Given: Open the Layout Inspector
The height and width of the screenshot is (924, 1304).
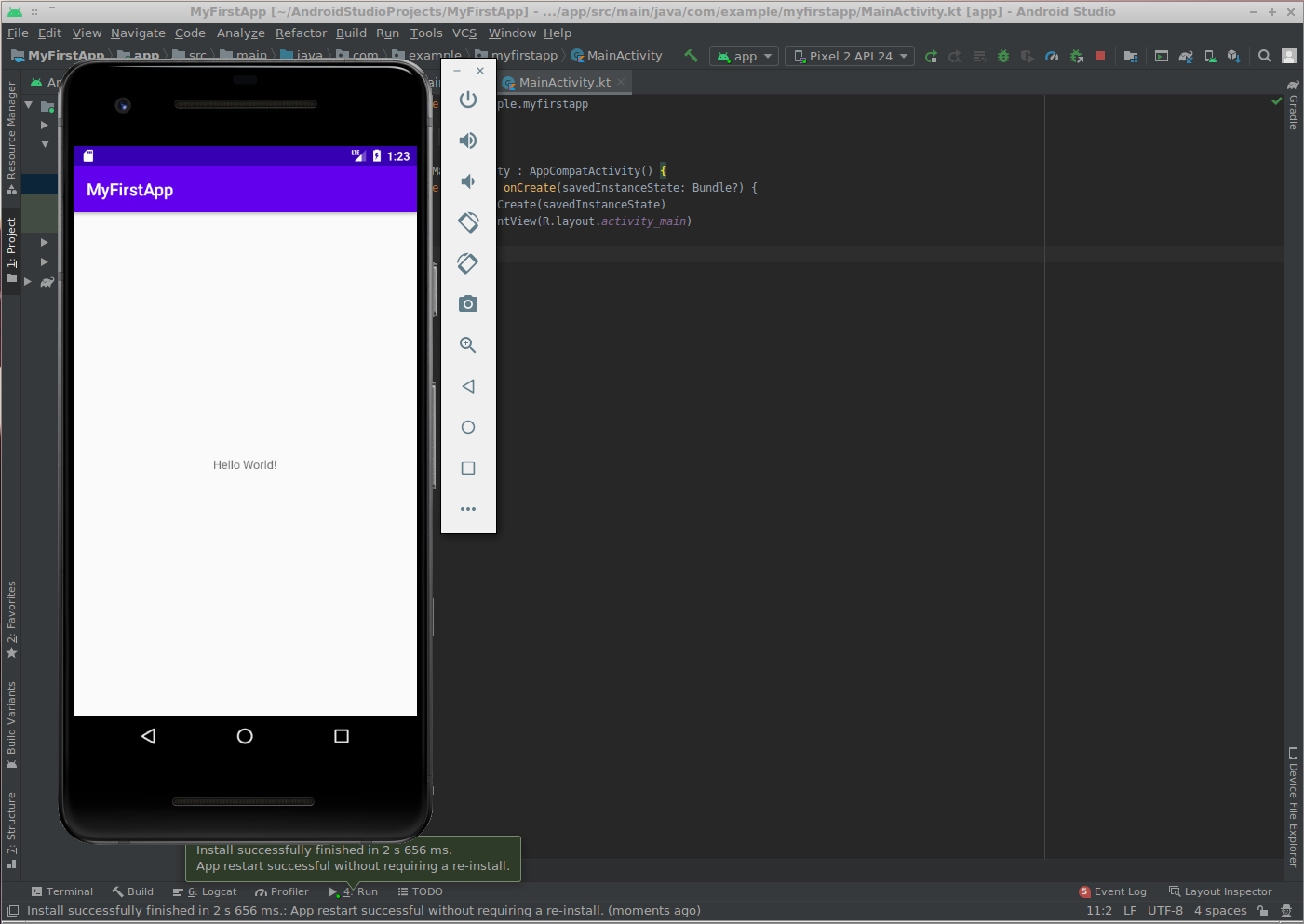Looking at the screenshot, I should point(1220,891).
